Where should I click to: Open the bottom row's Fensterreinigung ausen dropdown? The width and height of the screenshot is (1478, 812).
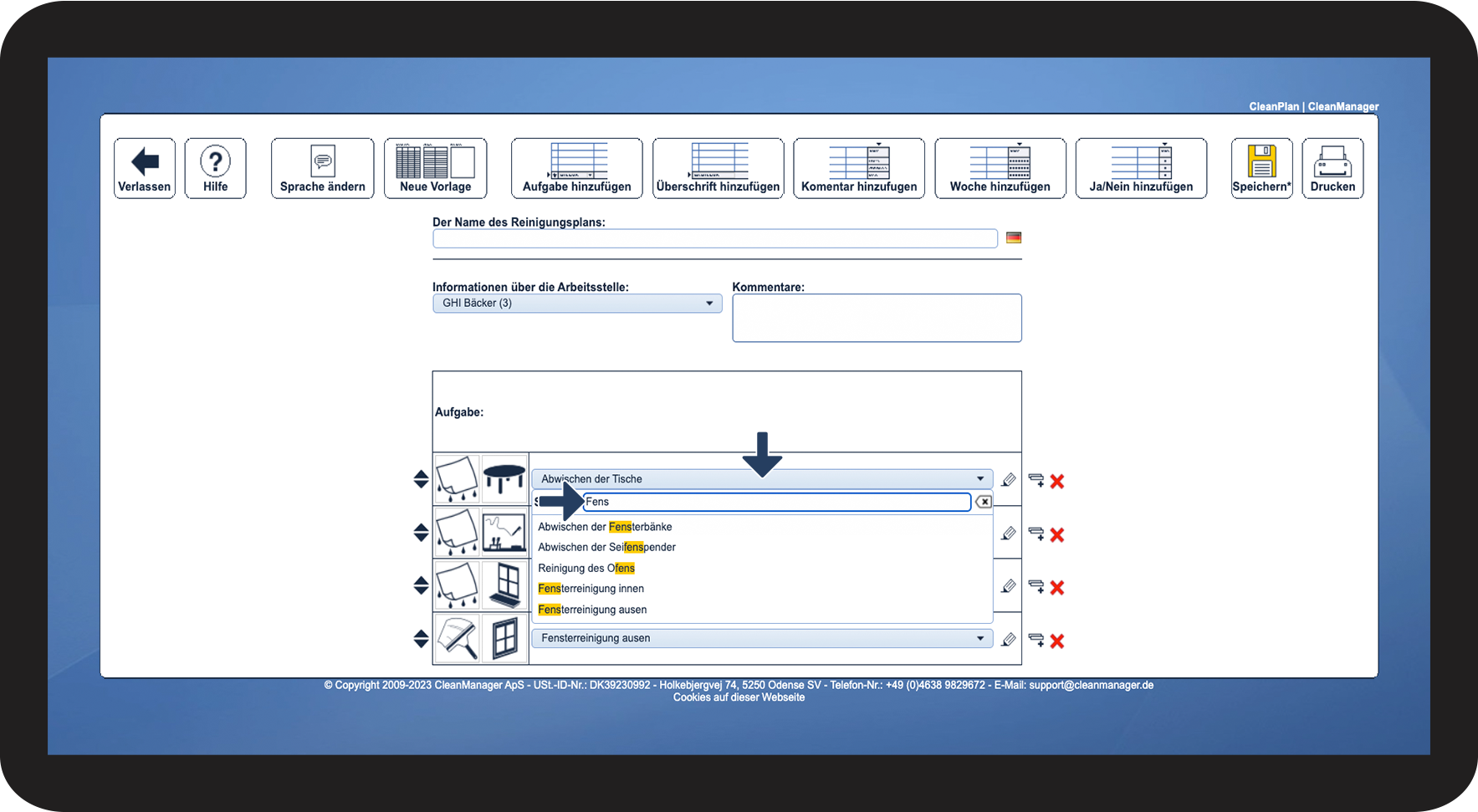click(x=762, y=638)
